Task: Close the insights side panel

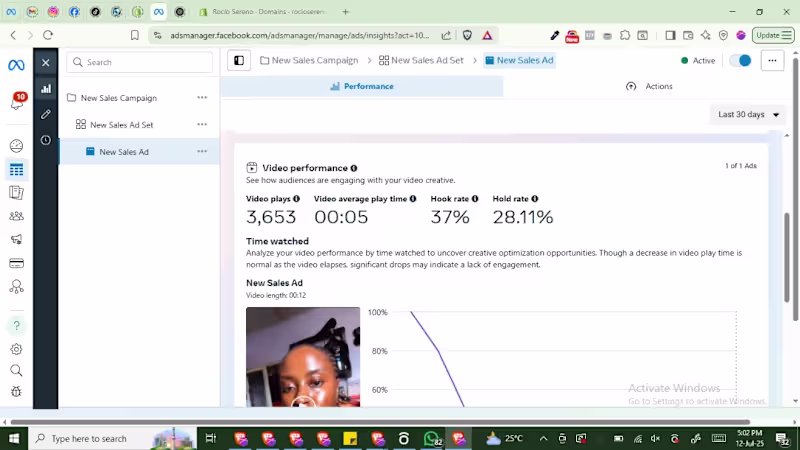Action: (x=45, y=63)
